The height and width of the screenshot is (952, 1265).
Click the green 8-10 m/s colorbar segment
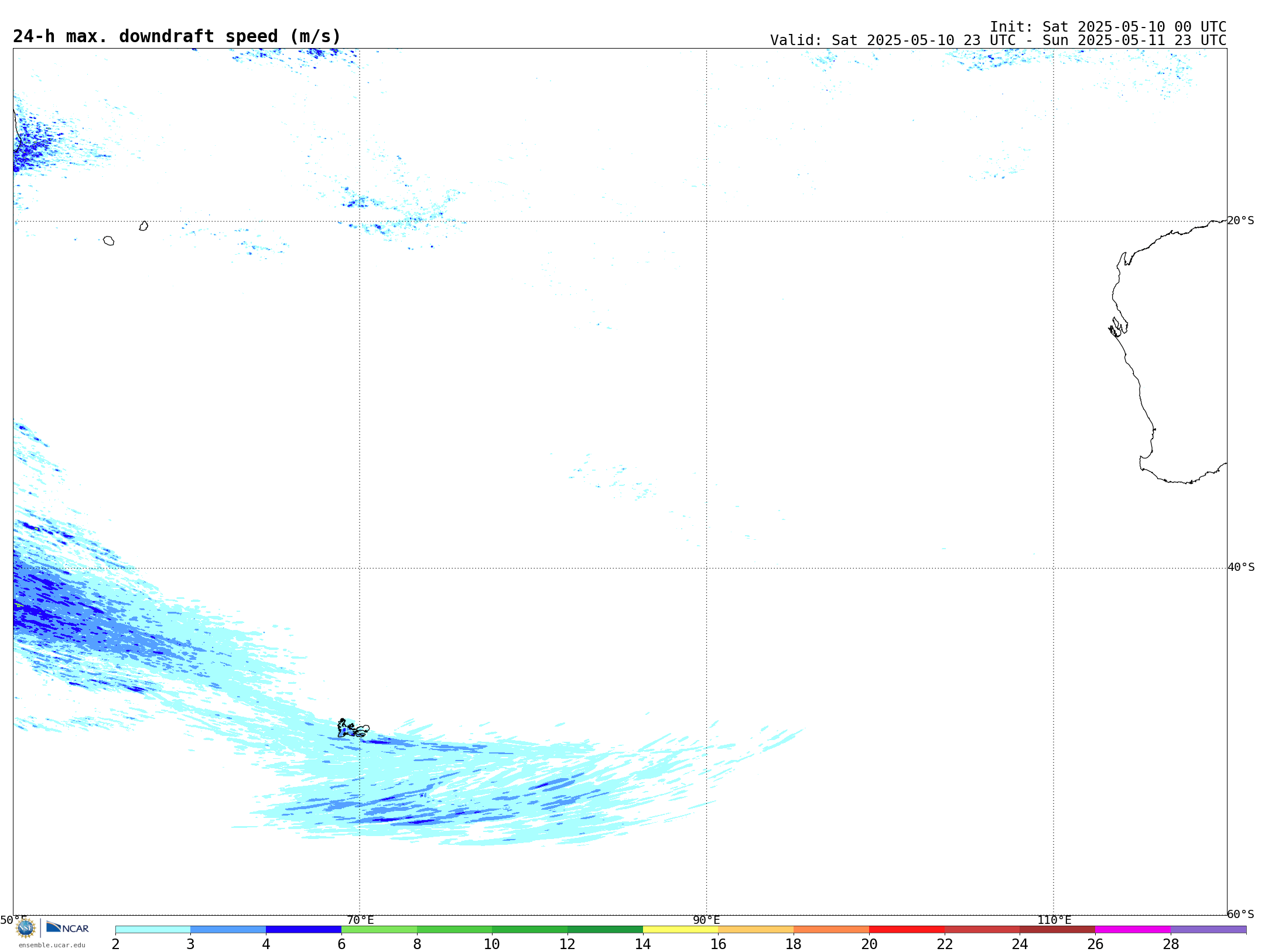454,929
